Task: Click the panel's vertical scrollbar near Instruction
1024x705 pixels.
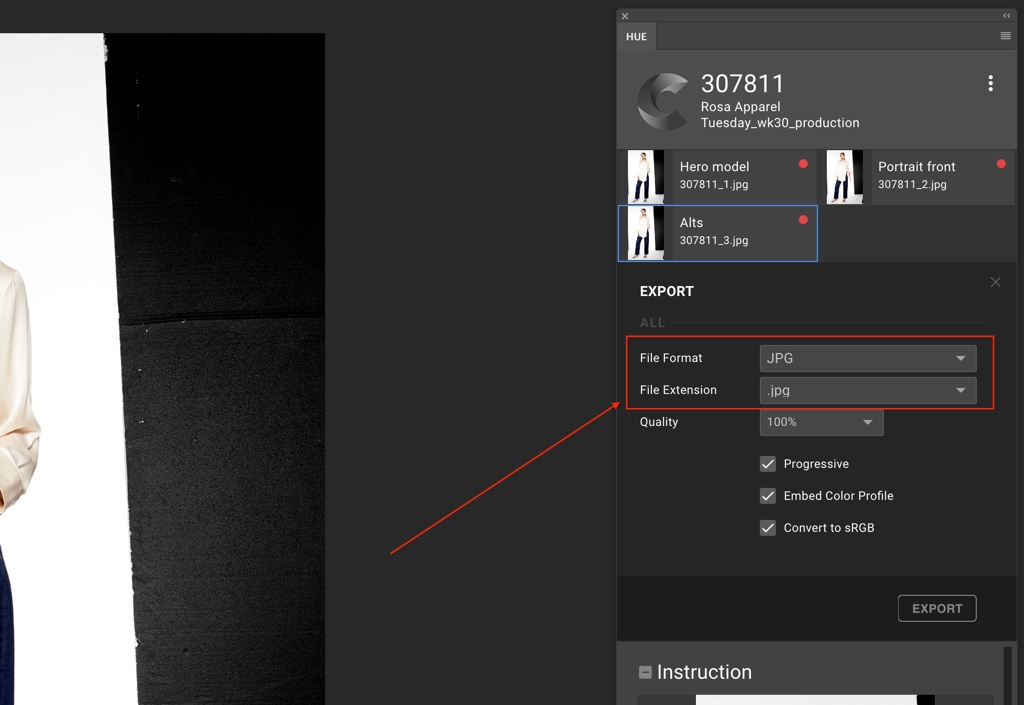Action: tap(1007, 675)
